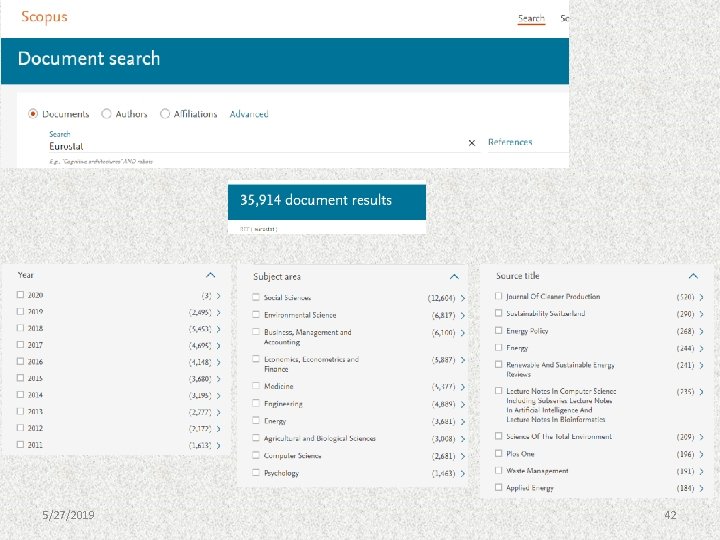Click arrow beside Sustainability Switzerland count

[702, 314]
